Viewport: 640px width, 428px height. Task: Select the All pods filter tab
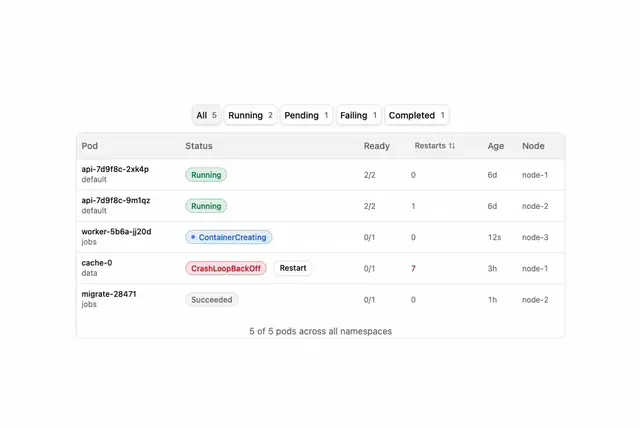coord(207,115)
